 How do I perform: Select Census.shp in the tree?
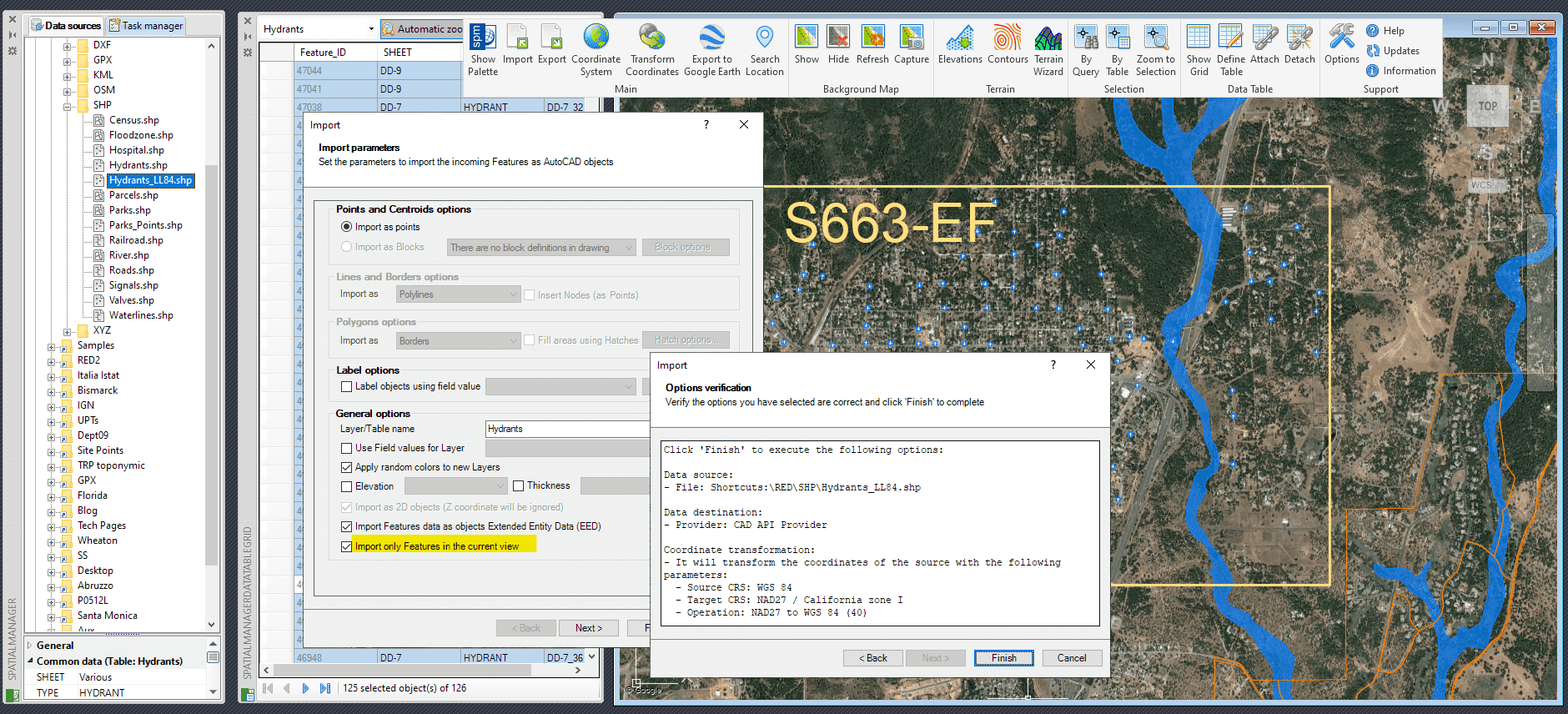133,120
